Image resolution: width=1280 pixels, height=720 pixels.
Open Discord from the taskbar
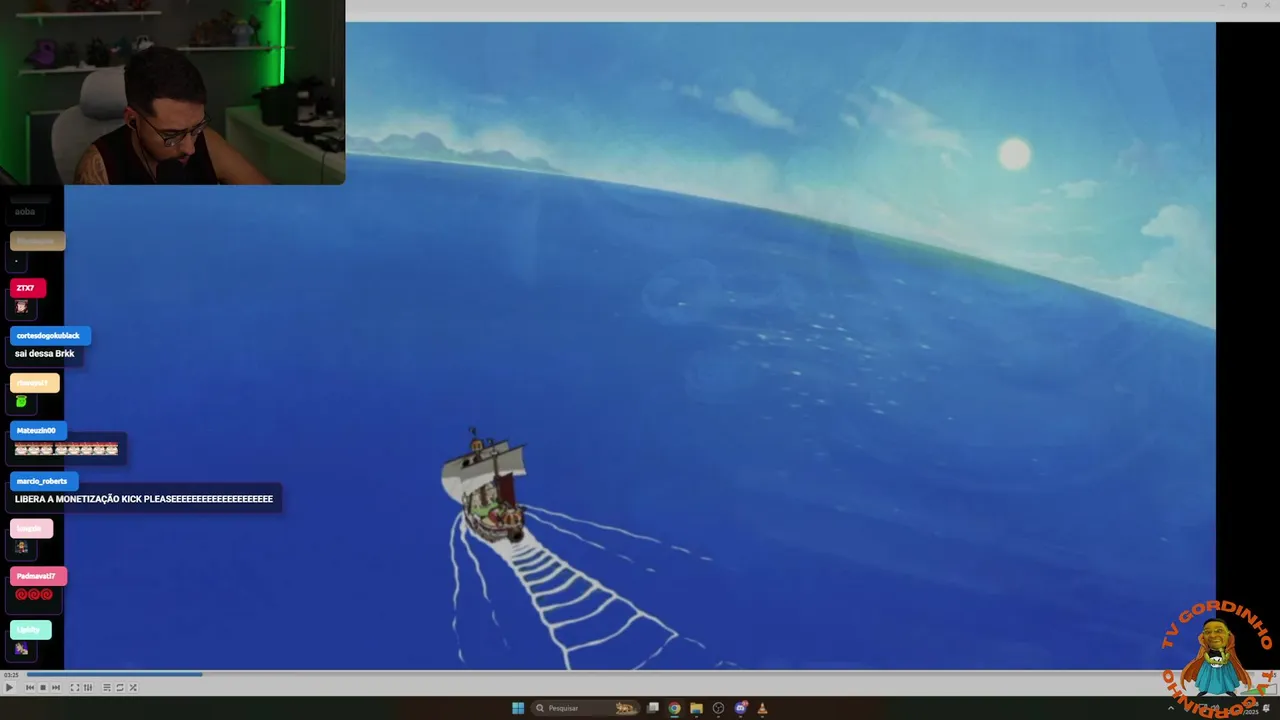click(741, 708)
